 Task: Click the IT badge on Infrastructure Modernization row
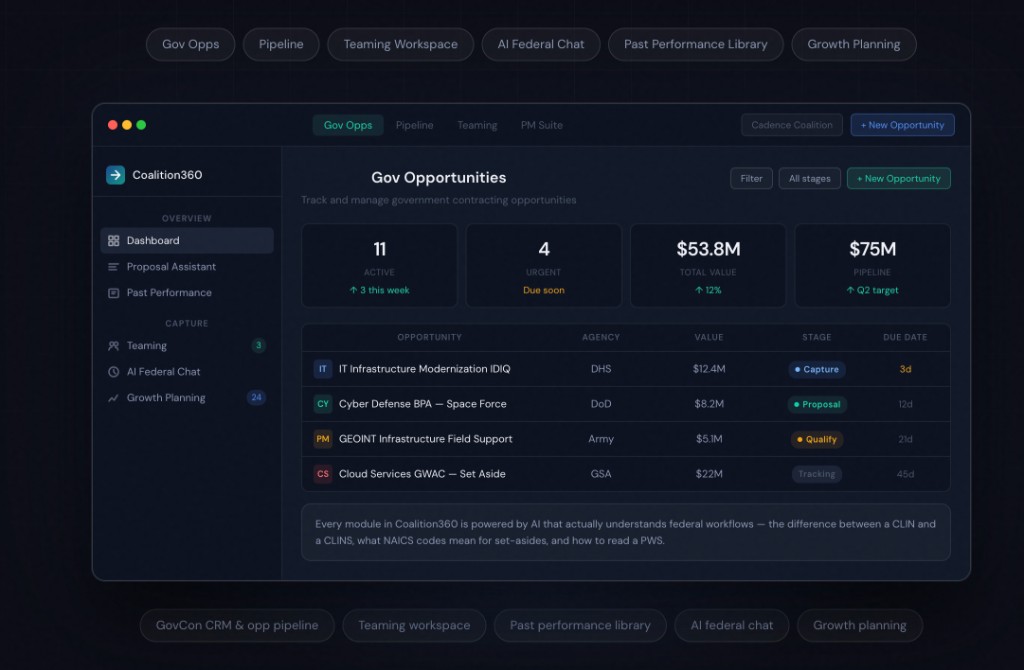pos(322,369)
